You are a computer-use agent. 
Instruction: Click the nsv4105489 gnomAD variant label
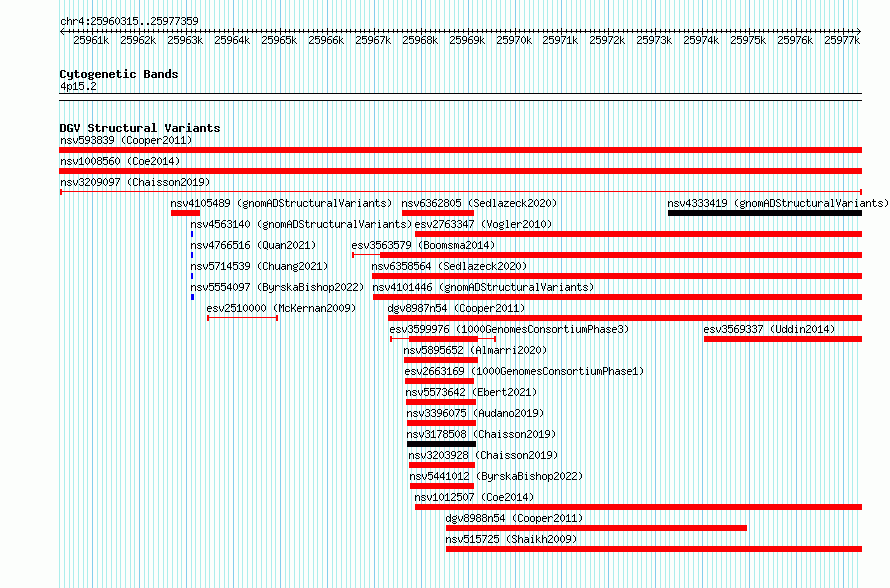(281, 203)
